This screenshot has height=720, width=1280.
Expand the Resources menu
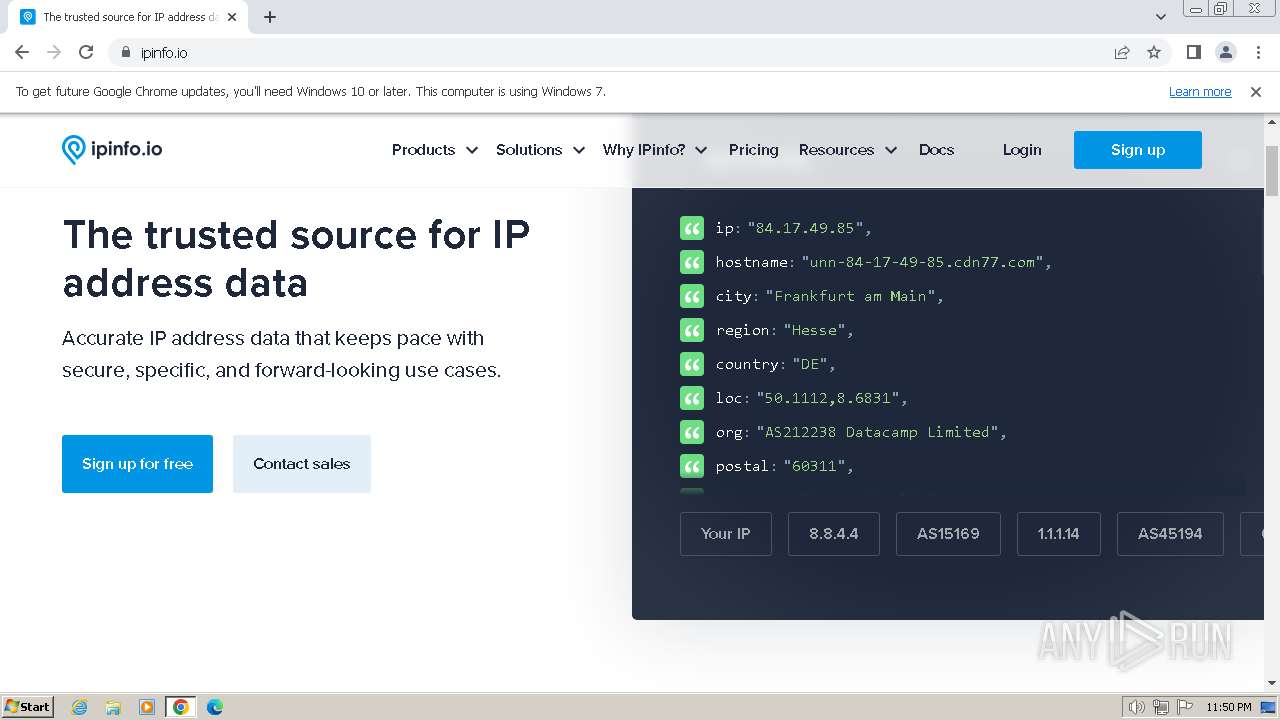pyautogui.click(x=848, y=150)
